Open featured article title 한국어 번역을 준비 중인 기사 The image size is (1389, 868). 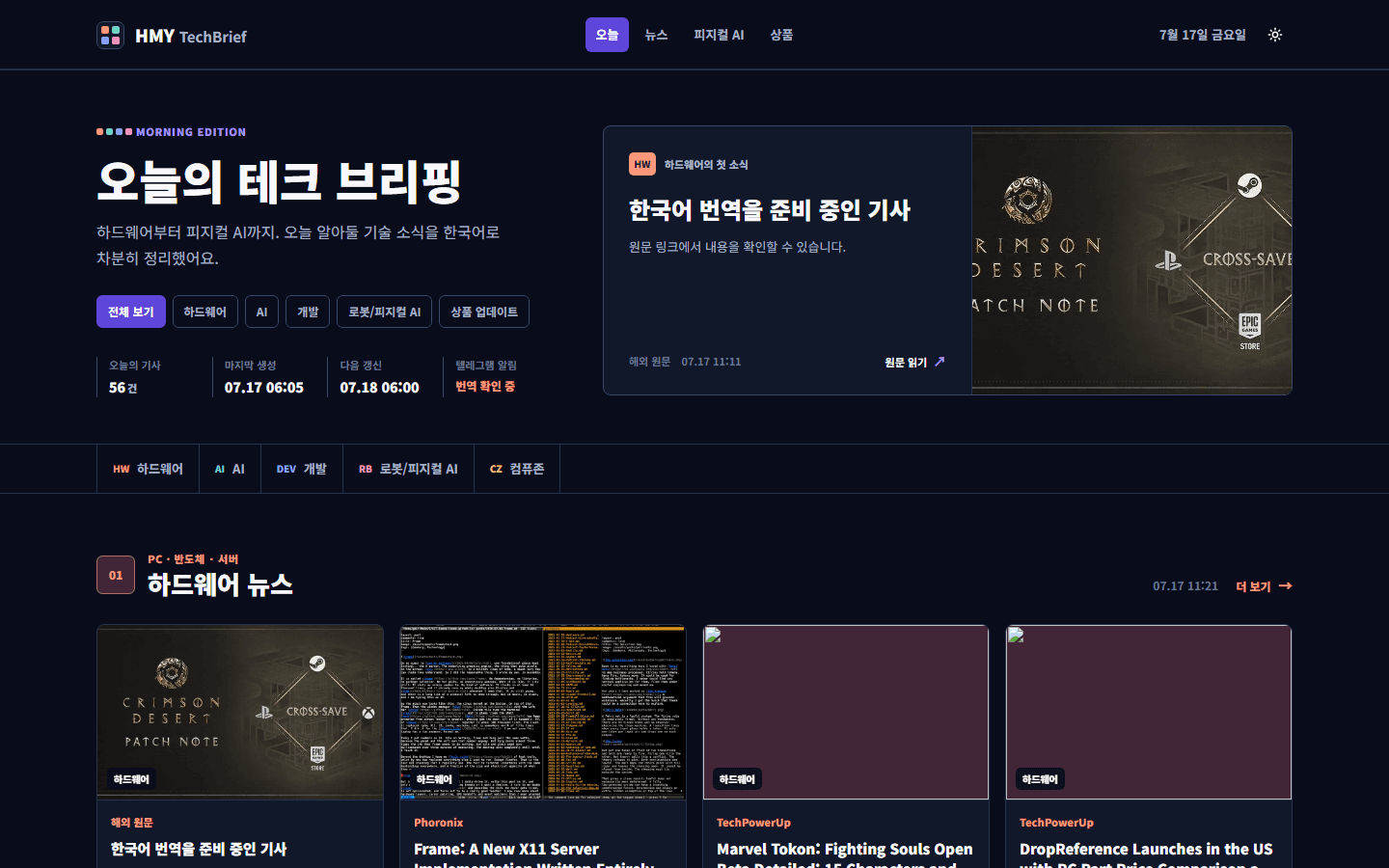(770, 210)
